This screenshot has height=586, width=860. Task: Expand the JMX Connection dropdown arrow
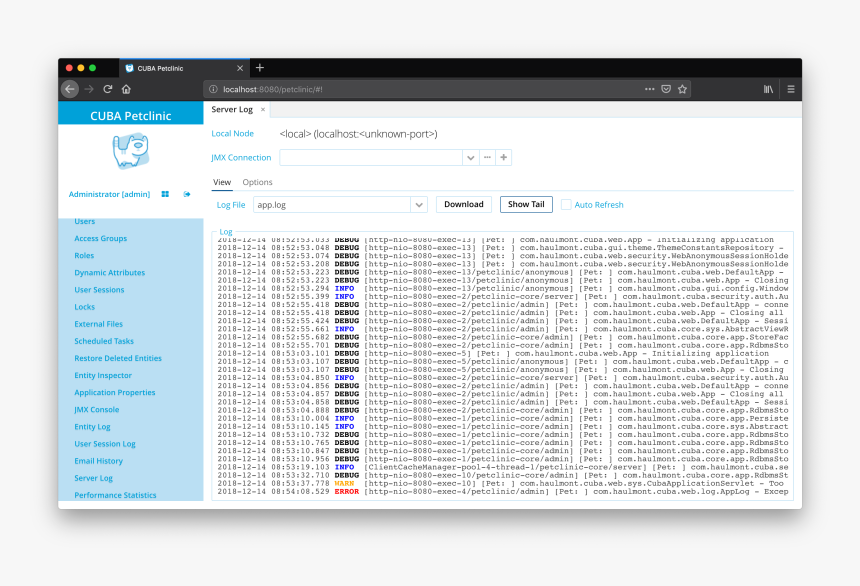(x=471, y=157)
